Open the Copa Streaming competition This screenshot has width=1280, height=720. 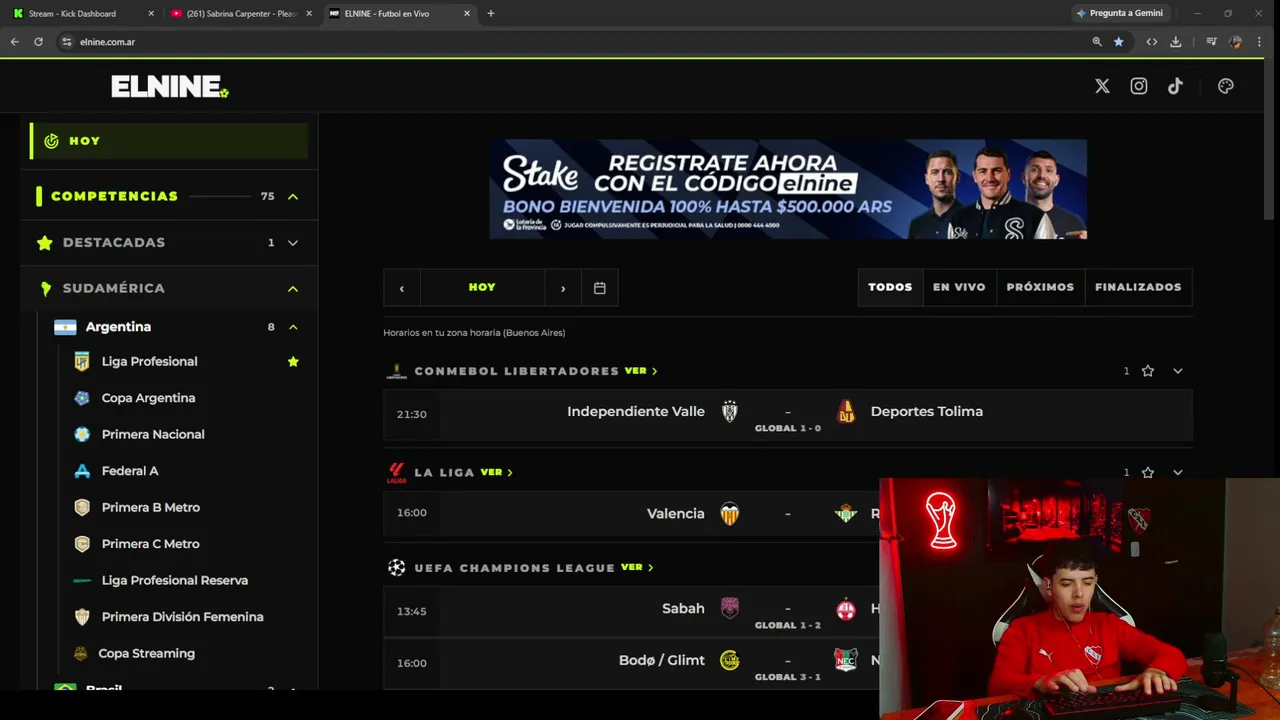(147, 654)
